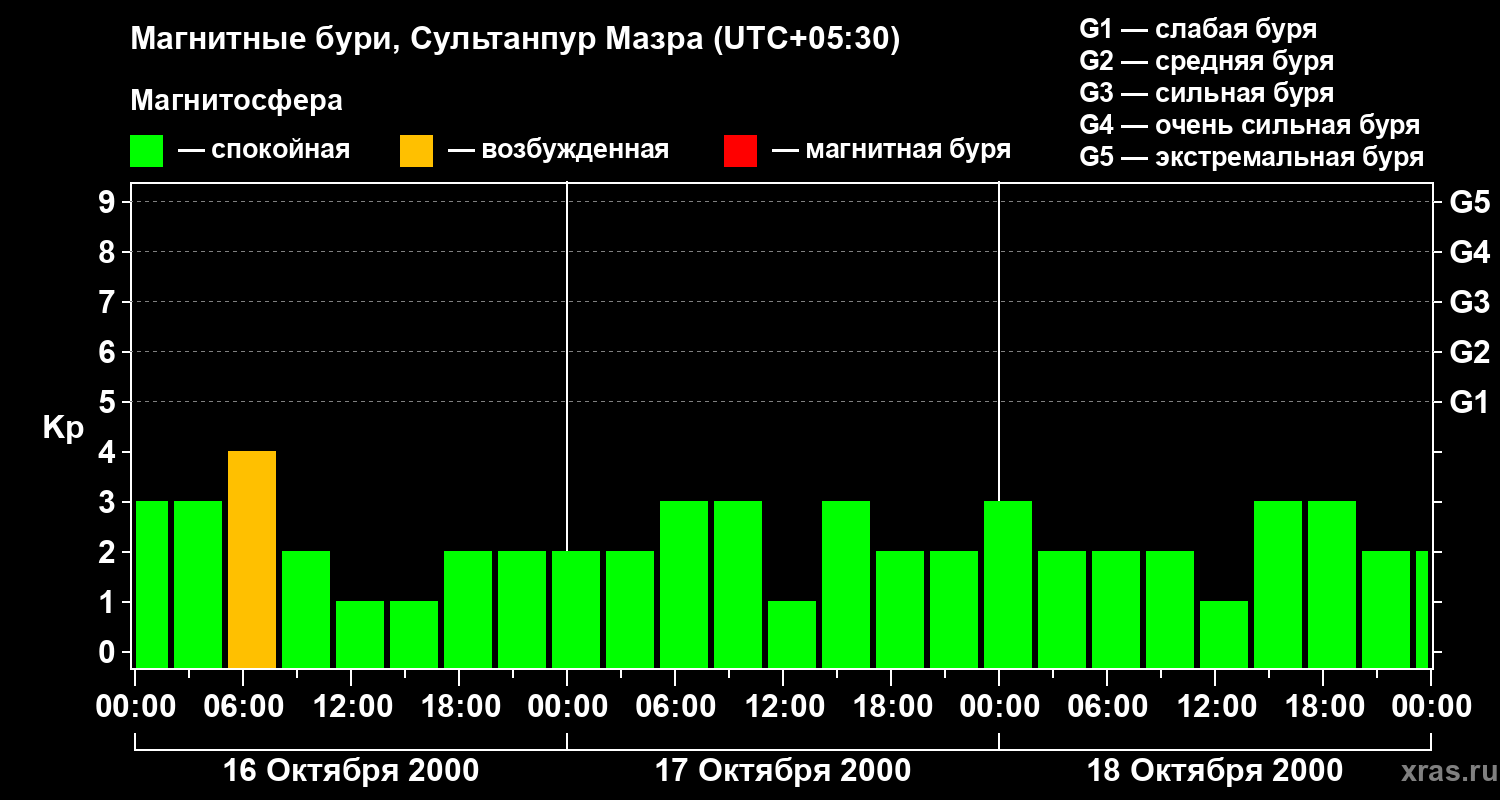1500x800 pixels.
Task: Click 'G3 — сильная буря' legend line
Action: pyautogui.click(x=1206, y=93)
